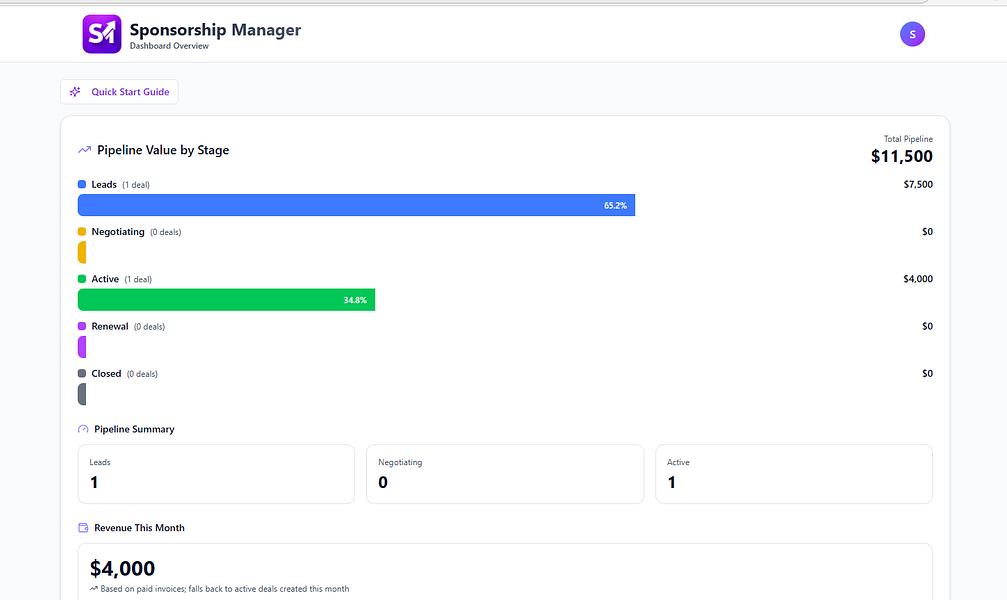Click the green Active legend swatch
Image resolution: width=1007 pixels, height=600 pixels.
coord(82,279)
